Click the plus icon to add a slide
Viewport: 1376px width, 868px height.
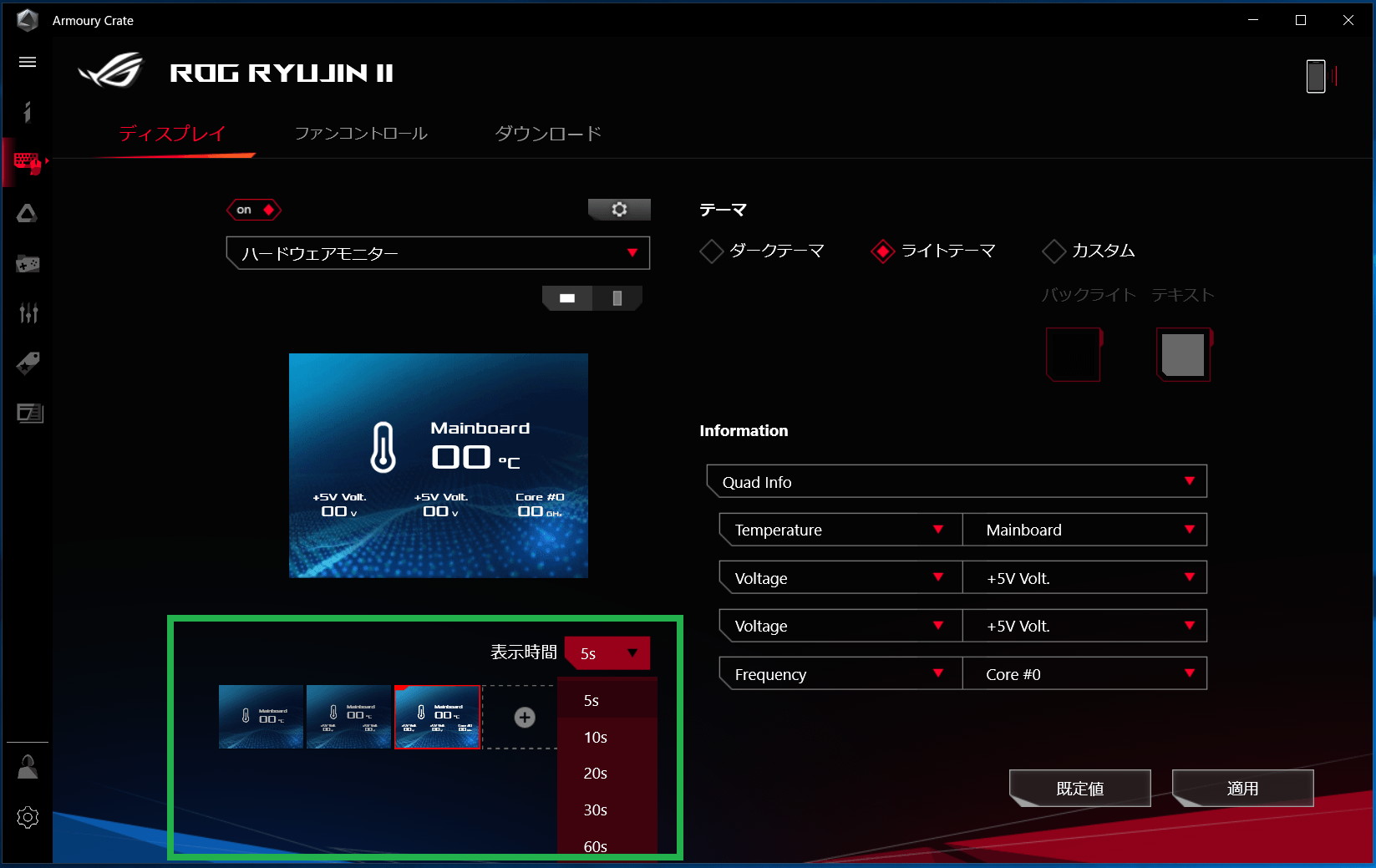pos(525,717)
